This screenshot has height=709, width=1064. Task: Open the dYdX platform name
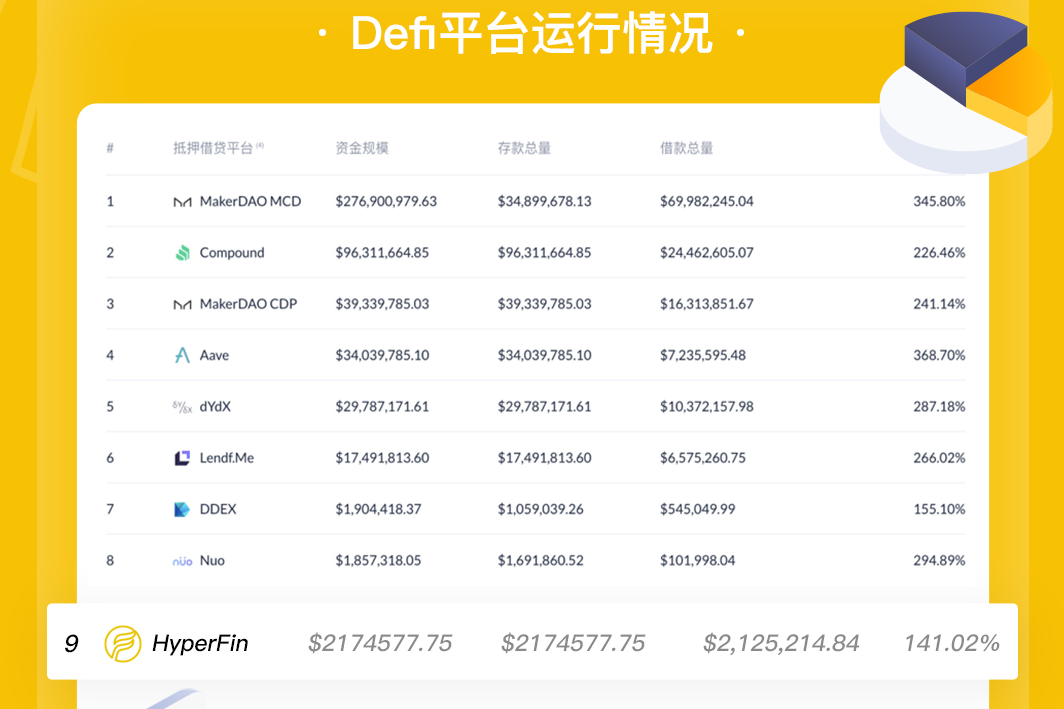(x=215, y=406)
